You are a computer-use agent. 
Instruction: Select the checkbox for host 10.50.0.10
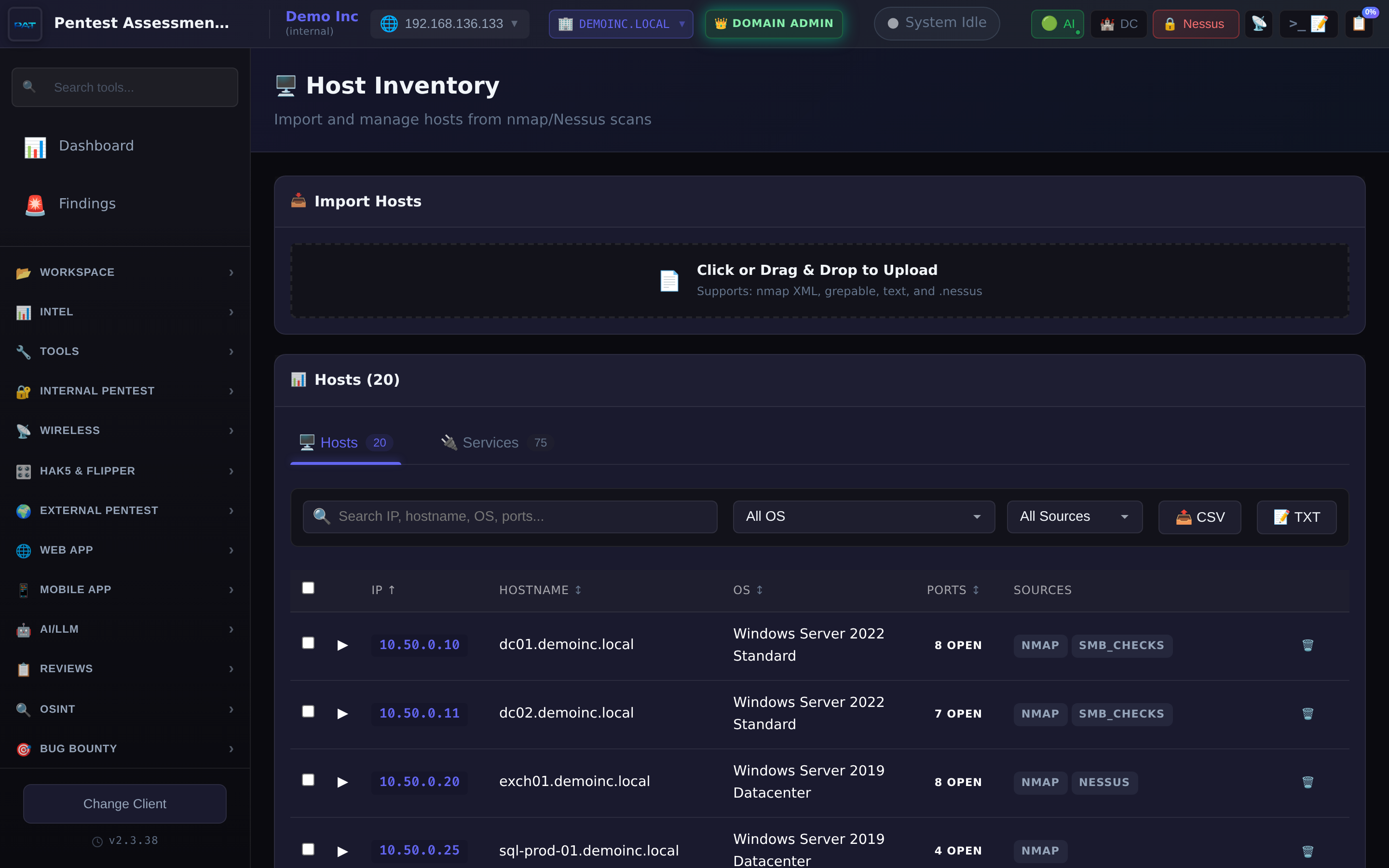[308, 643]
